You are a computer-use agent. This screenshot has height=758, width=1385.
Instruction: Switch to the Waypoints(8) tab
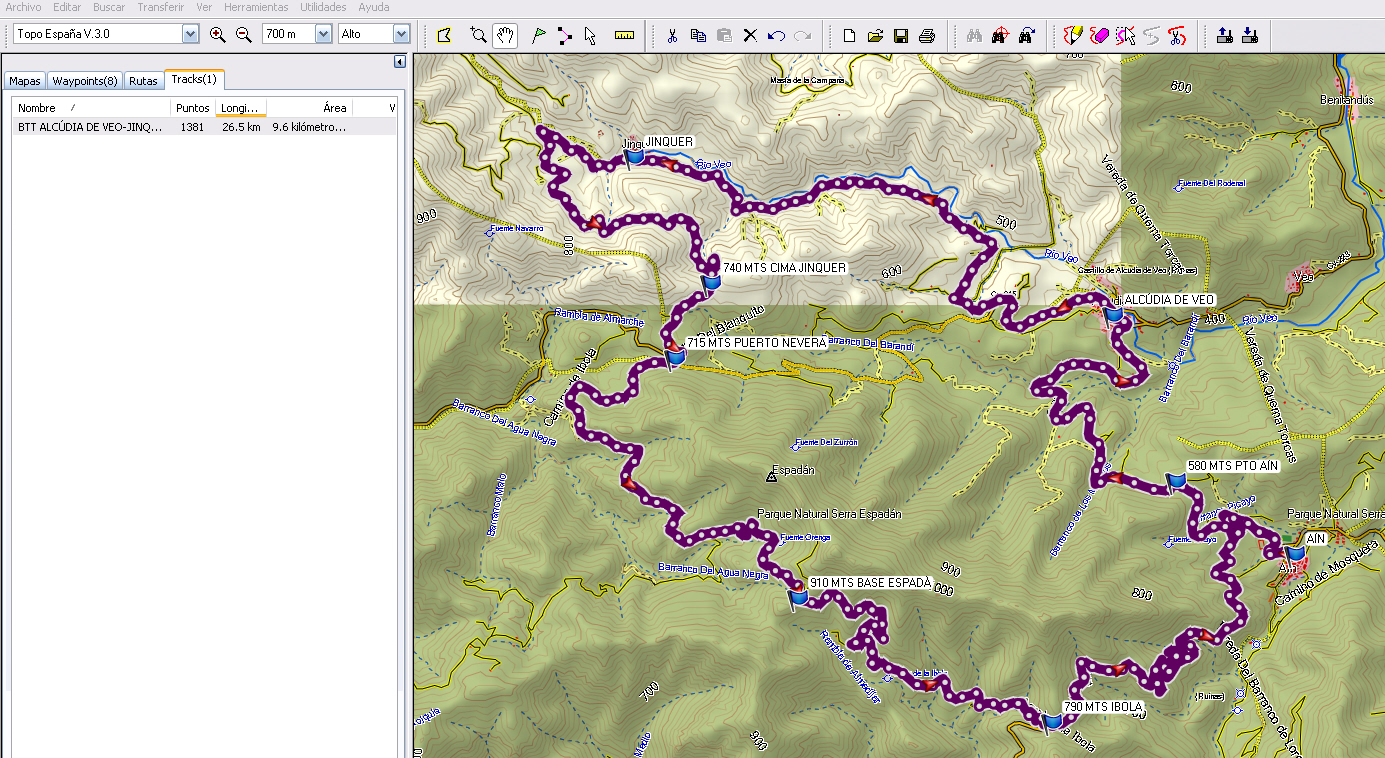(84, 81)
